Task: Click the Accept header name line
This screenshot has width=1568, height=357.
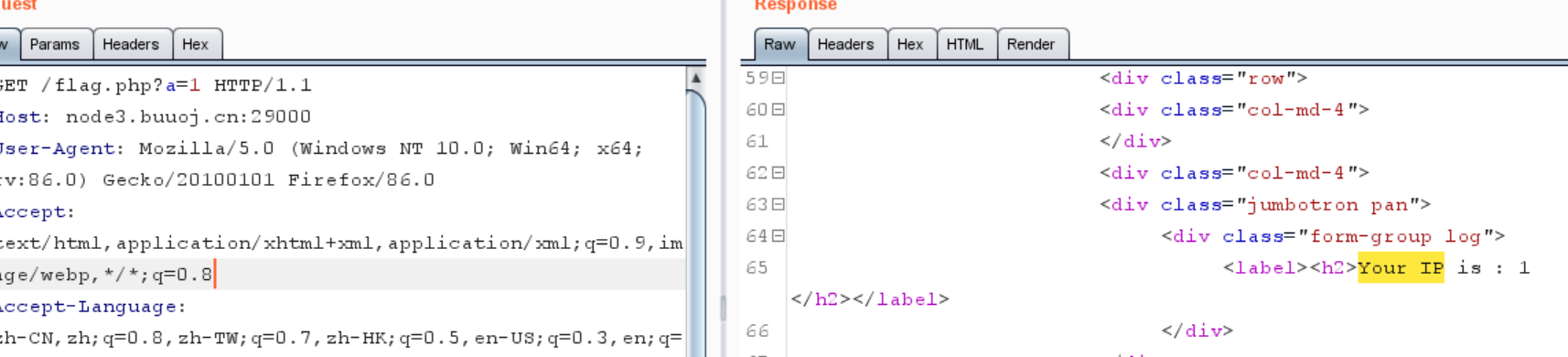Action: [37, 211]
